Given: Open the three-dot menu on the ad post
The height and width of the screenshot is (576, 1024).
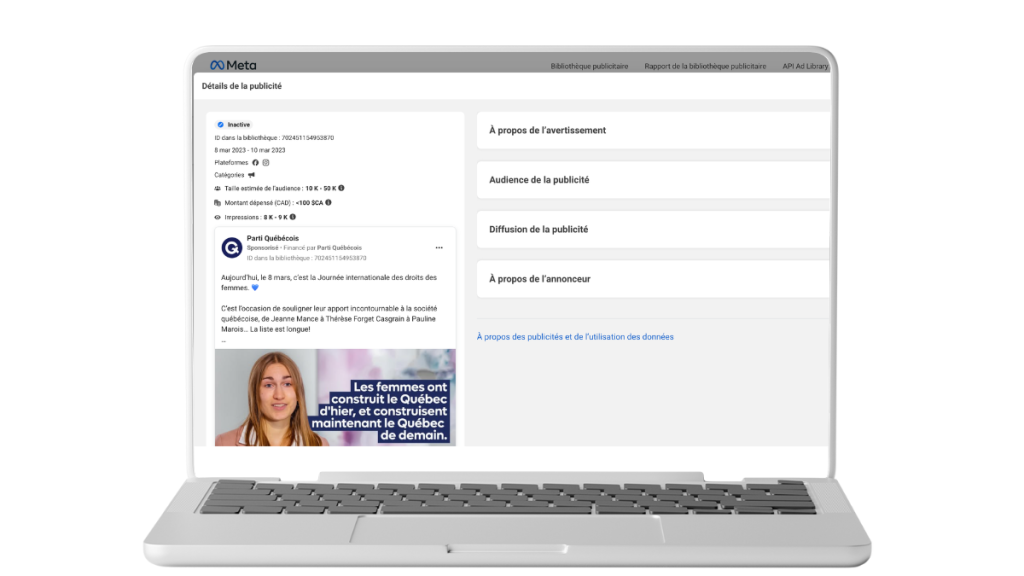Looking at the screenshot, I should [x=438, y=247].
